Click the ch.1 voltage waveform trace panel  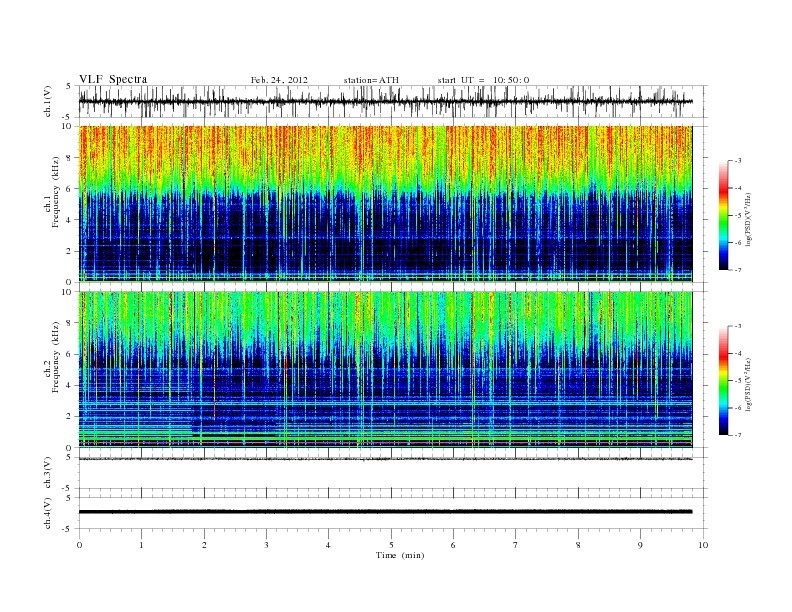pos(393,101)
